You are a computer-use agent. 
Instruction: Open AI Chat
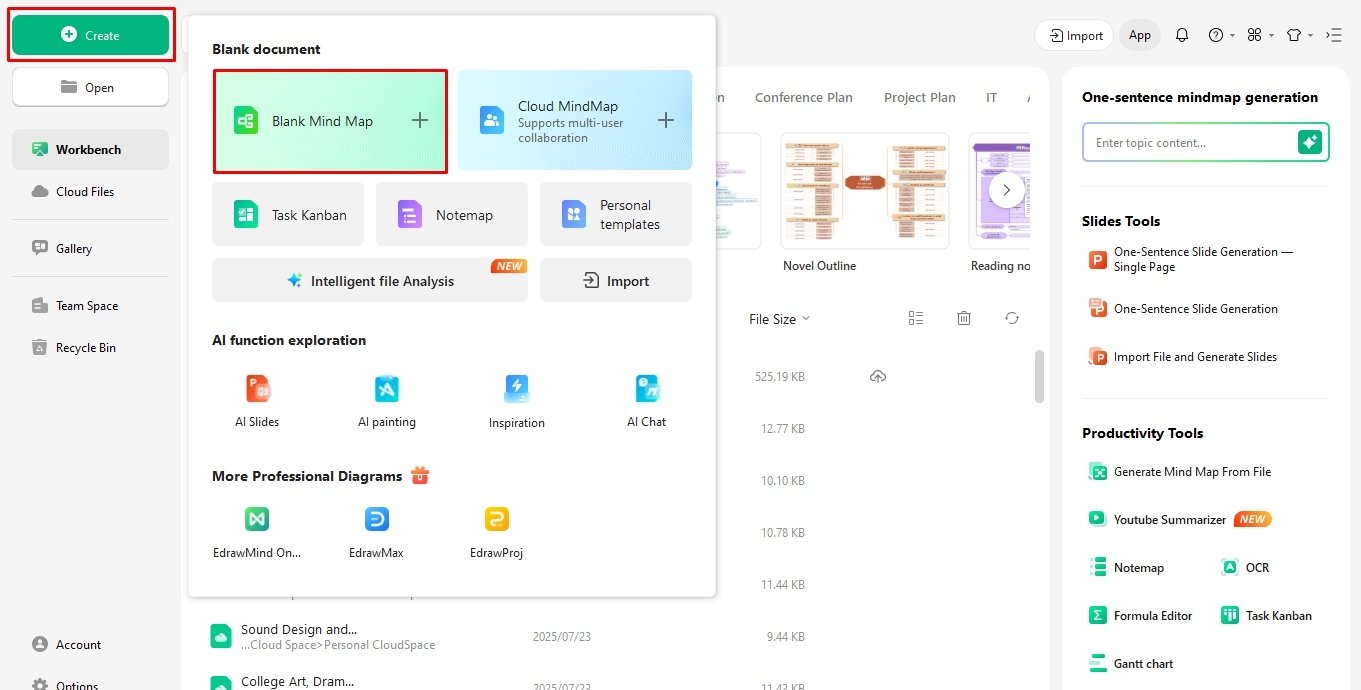646,401
